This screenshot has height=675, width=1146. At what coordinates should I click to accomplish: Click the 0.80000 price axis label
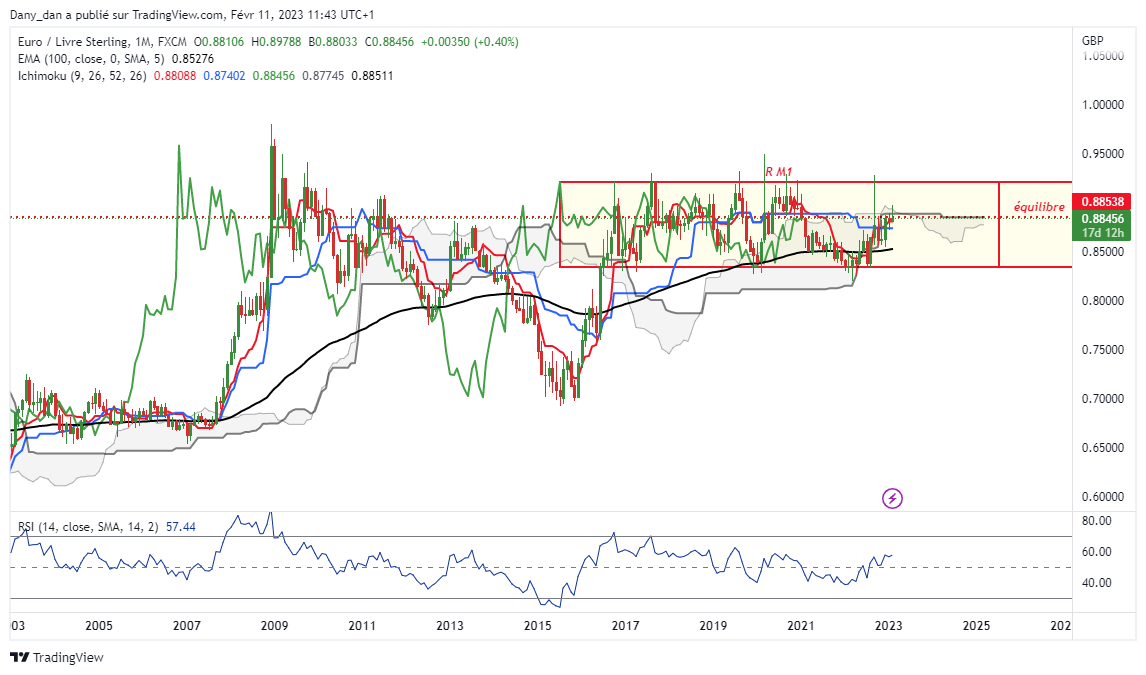[1102, 301]
